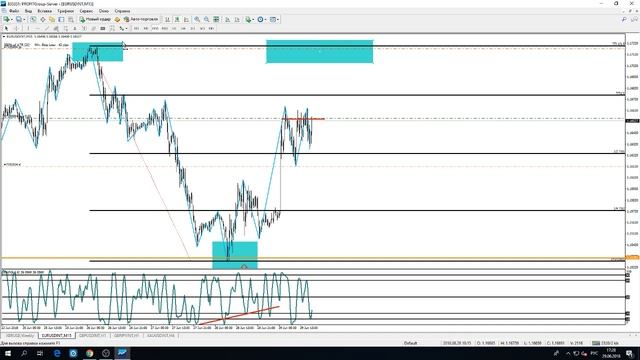640x360 pixels.
Task: Switch chart to Candlesticks mode
Action: click(176, 19)
